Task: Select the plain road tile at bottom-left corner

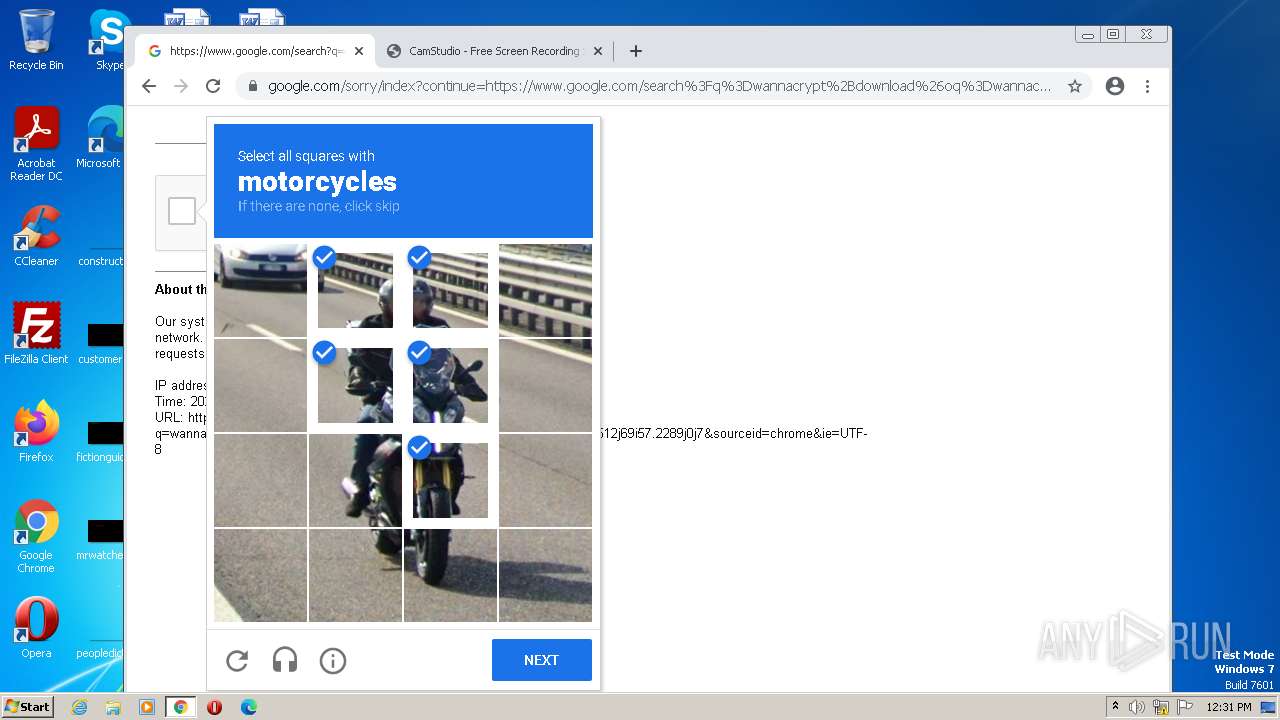Action: pyautogui.click(x=260, y=575)
